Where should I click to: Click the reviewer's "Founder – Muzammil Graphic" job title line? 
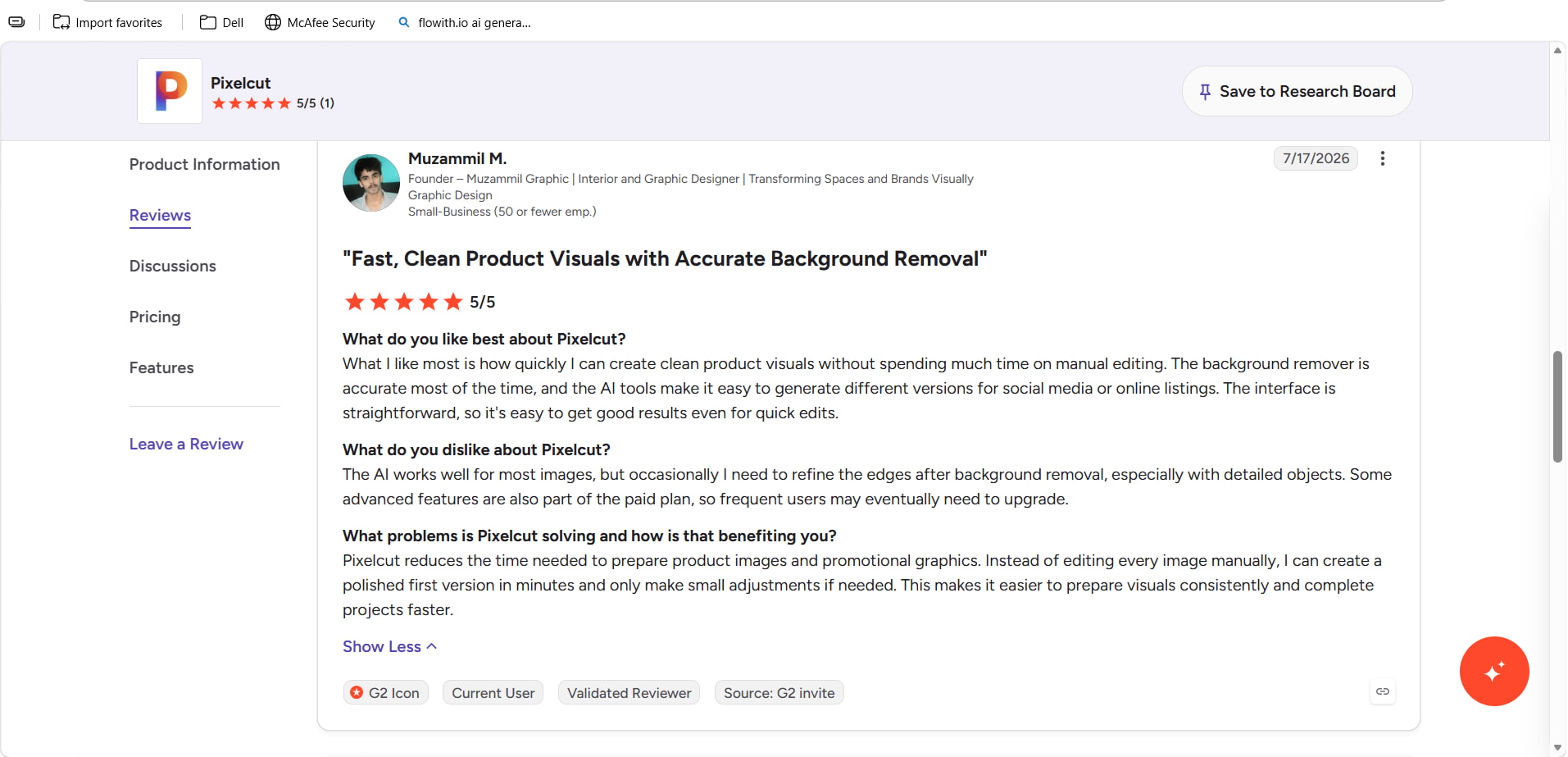point(690,179)
